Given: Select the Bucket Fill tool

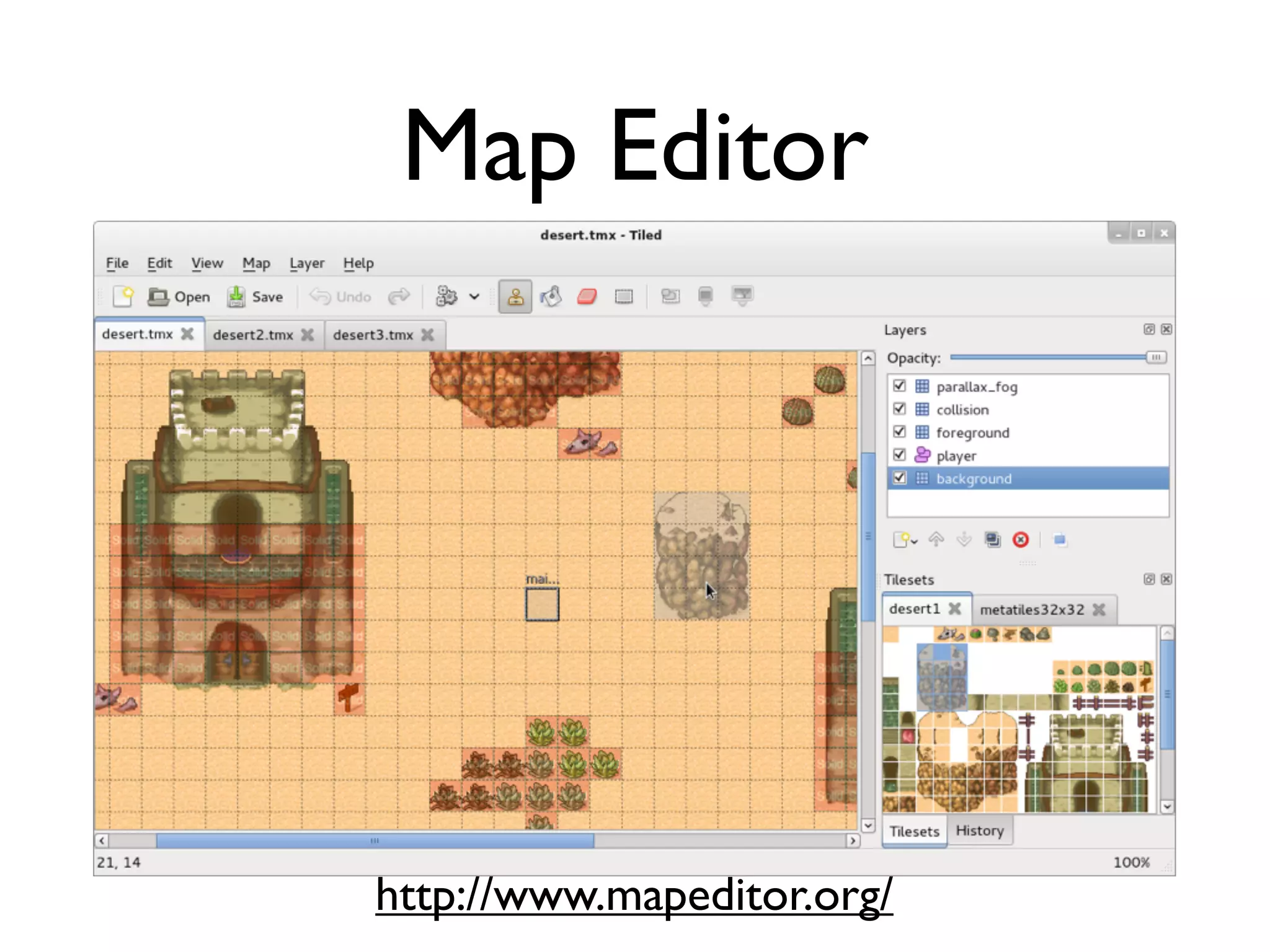Looking at the screenshot, I should [551, 297].
